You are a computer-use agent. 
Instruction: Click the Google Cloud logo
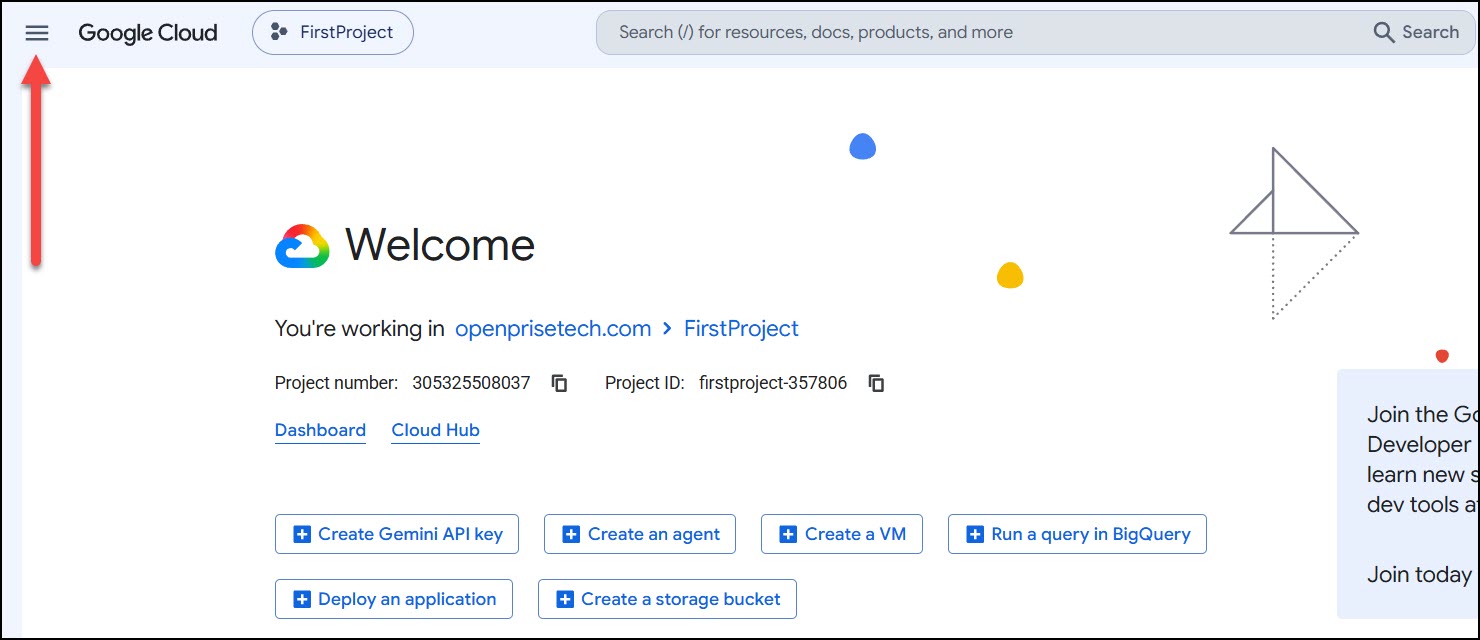click(148, 33)
